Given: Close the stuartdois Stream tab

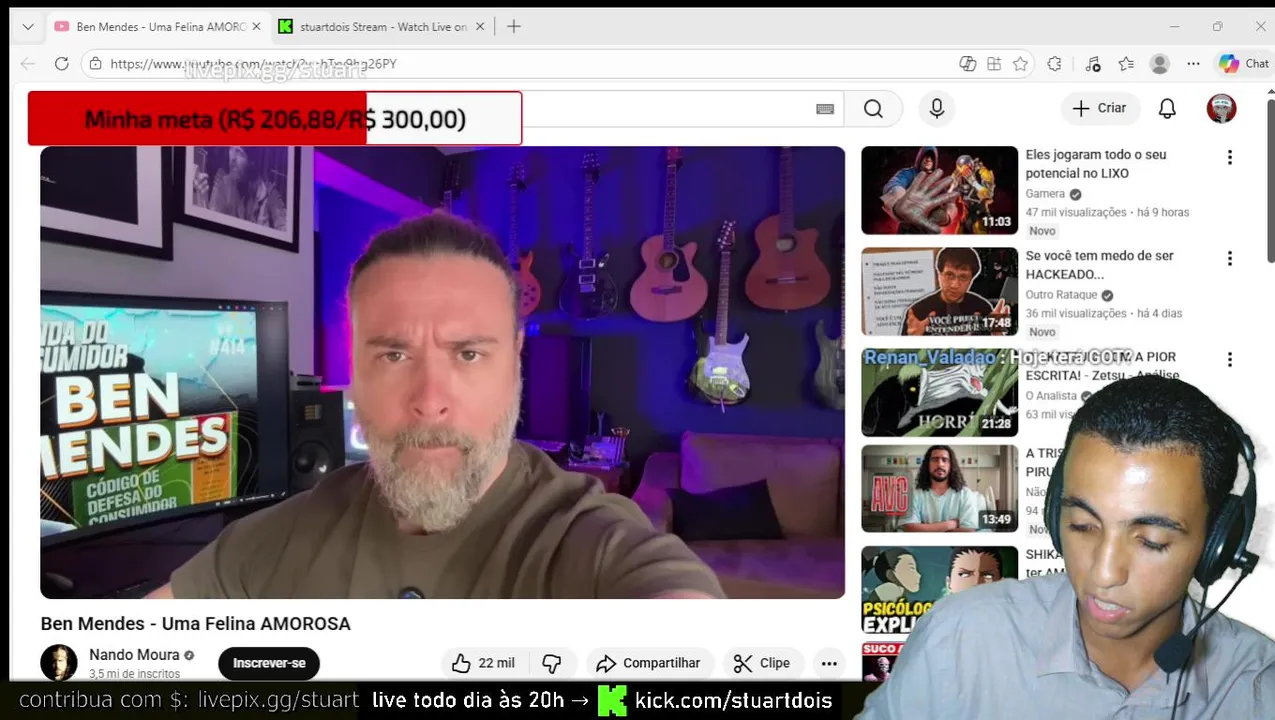Looking at the screenshot, I should (480, 27).
